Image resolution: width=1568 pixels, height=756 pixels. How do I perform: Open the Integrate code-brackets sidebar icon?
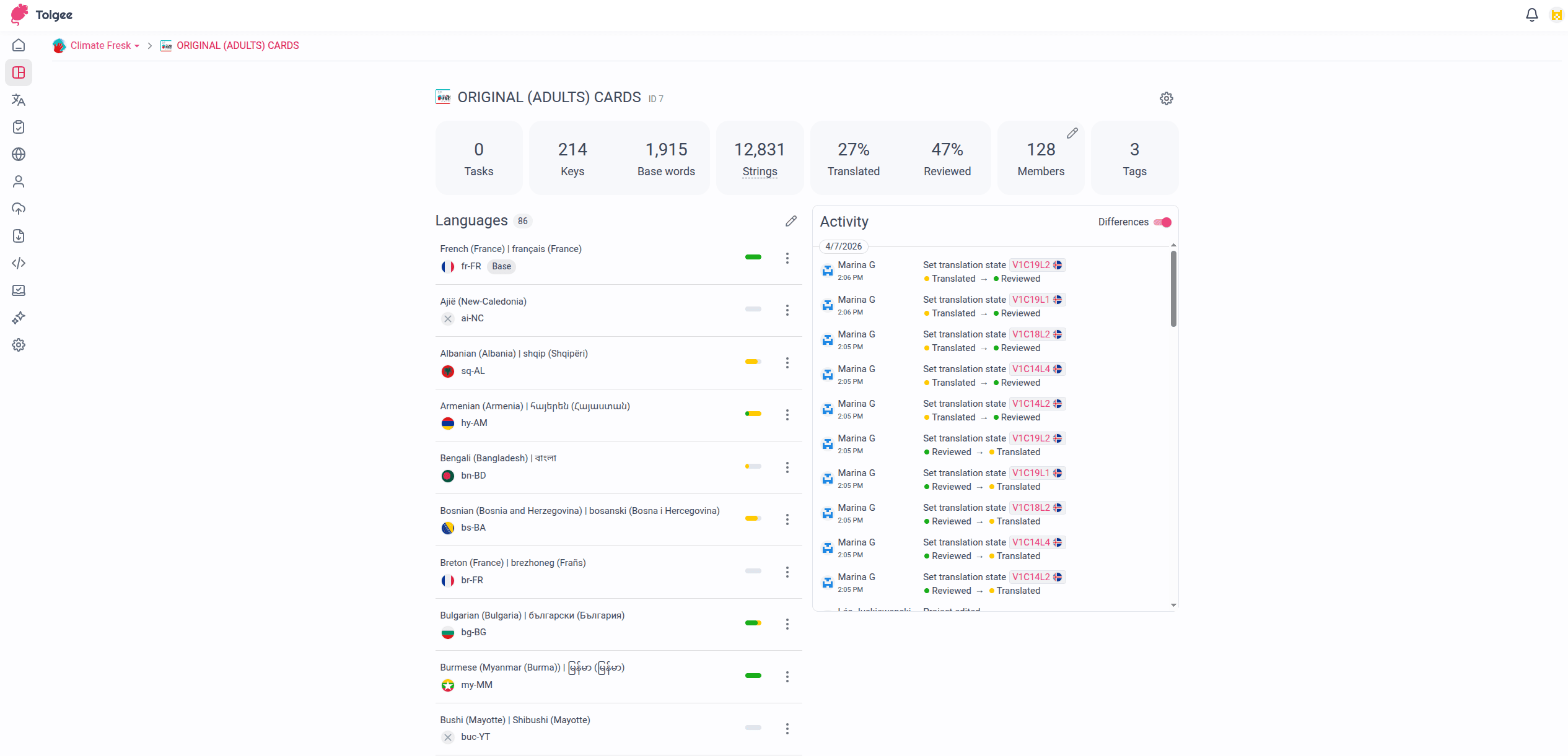pyautogui.click(x=19, y=263)
